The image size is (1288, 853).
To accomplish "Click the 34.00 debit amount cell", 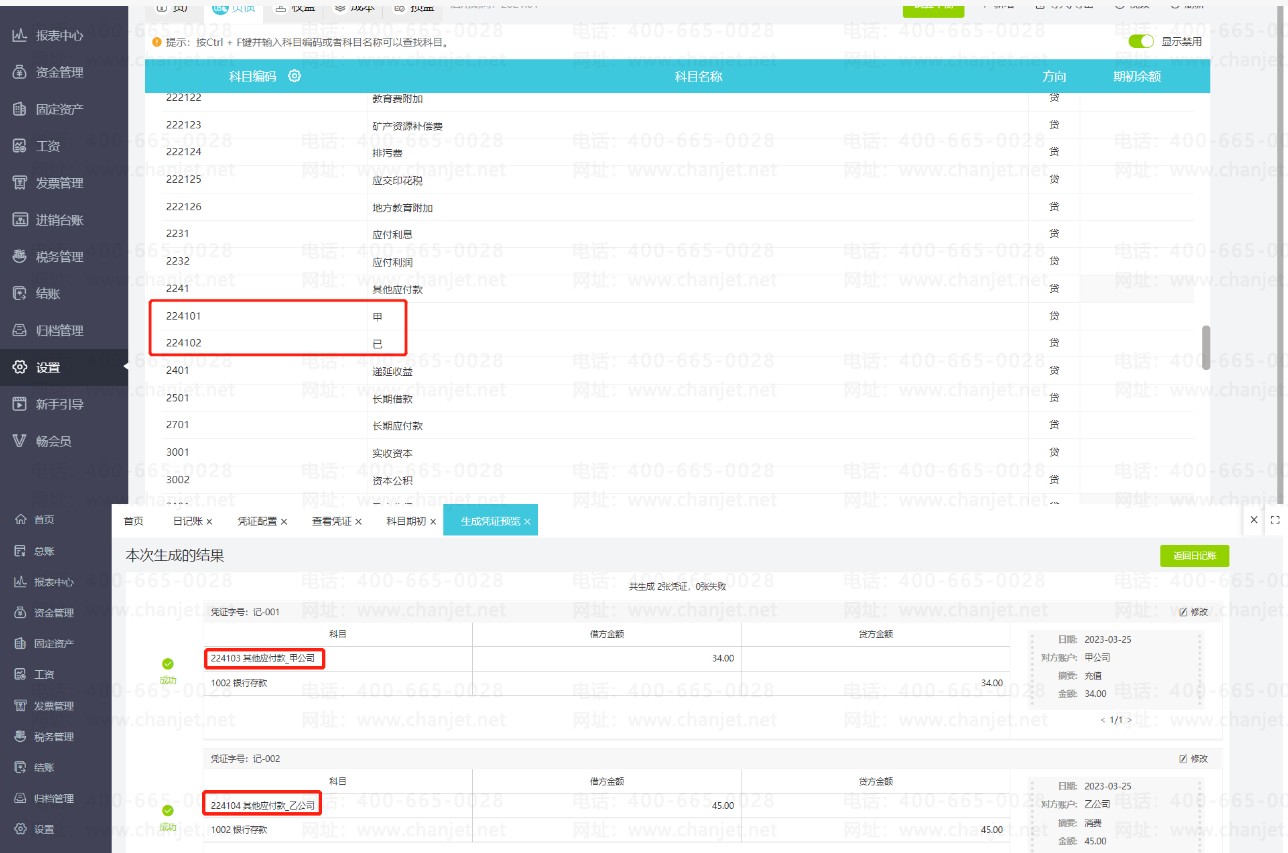I will point(607,658).
